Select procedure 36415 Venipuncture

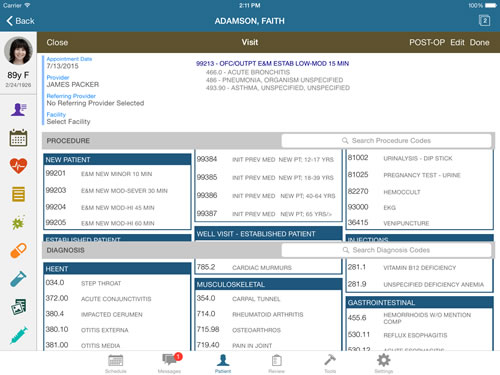[419, 223]
